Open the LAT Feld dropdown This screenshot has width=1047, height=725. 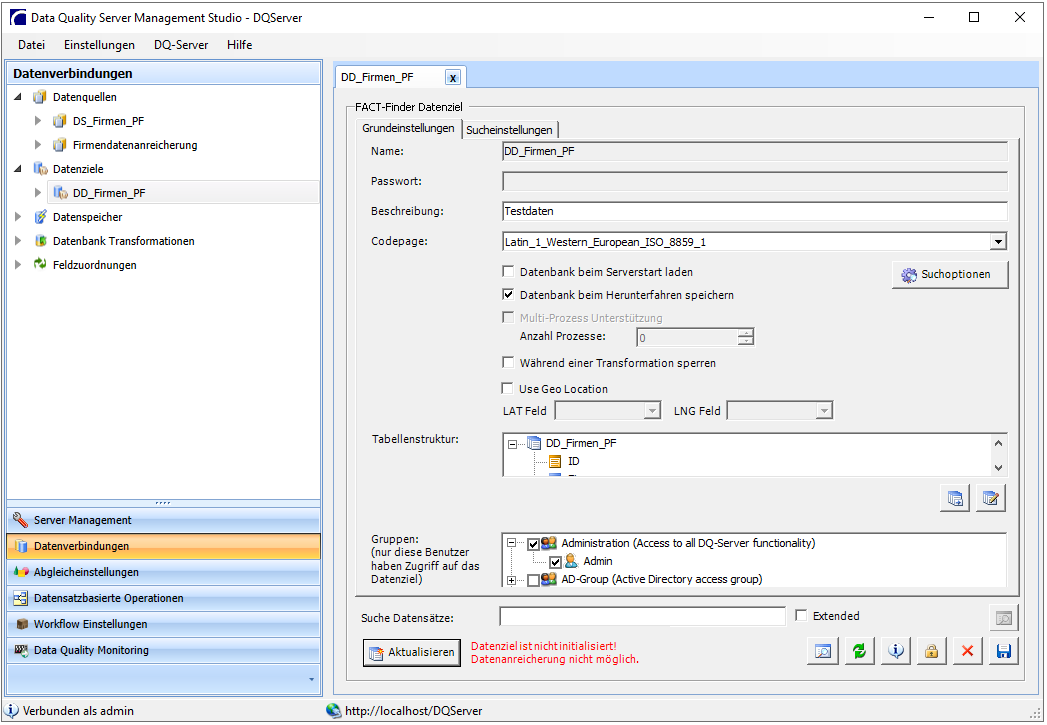(652, 411)
